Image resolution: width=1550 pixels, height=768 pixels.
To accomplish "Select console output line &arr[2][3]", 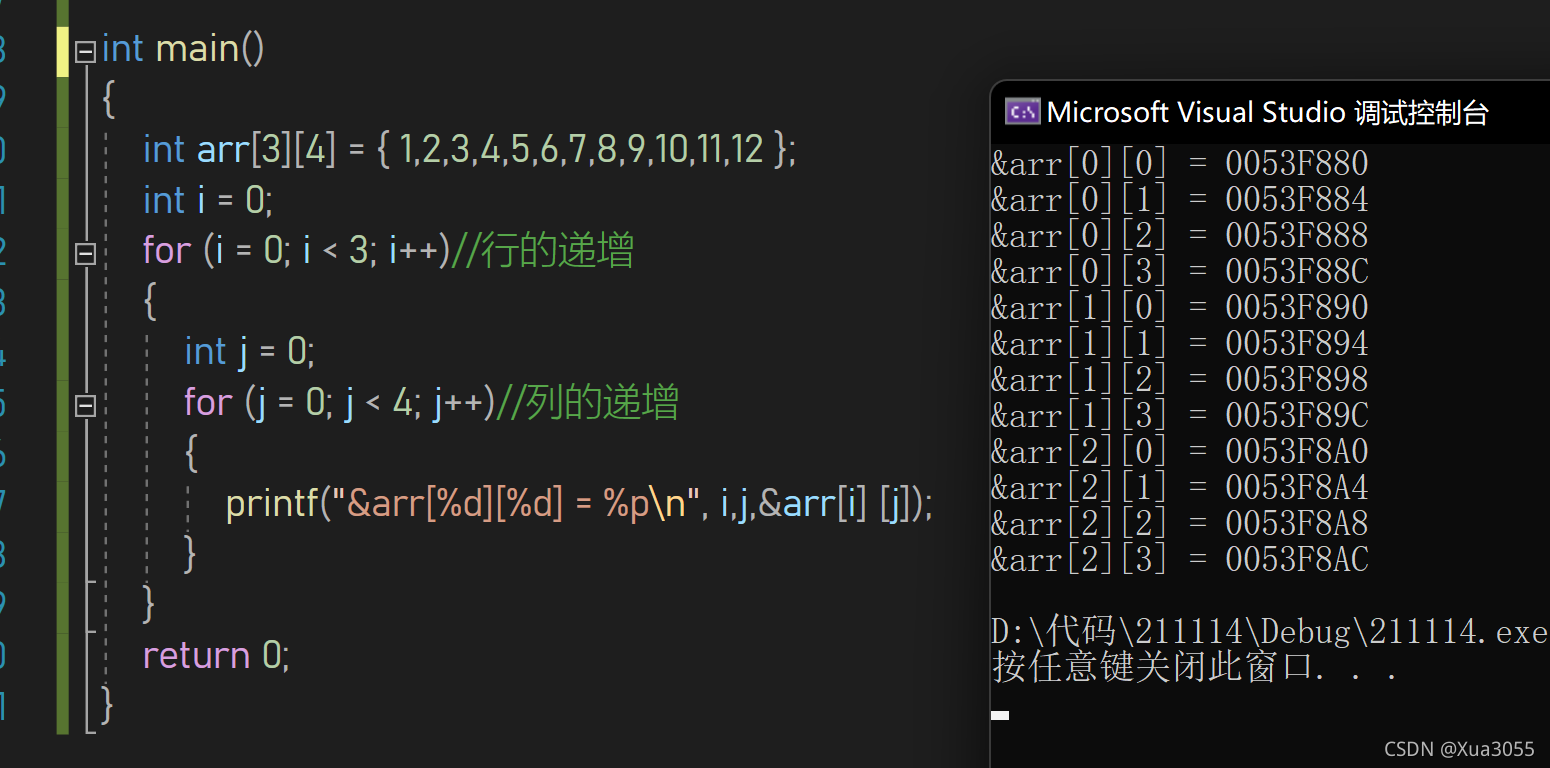I will 1179,559.
